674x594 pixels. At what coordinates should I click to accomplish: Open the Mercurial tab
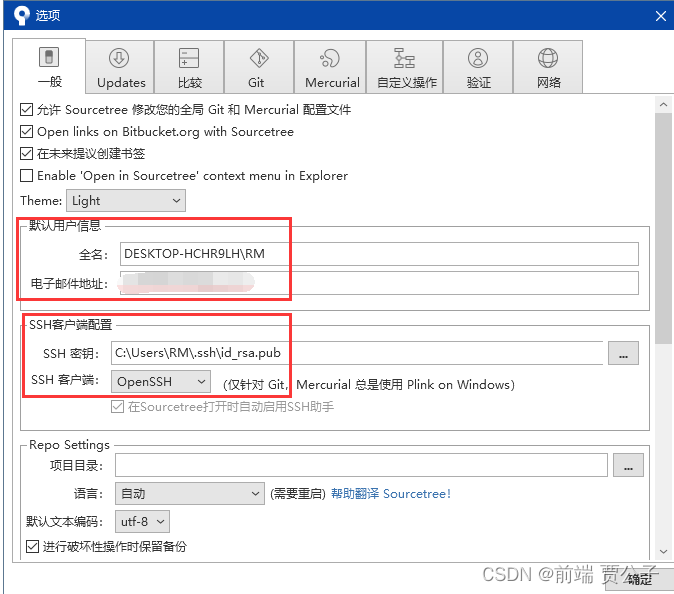pyautogui.click(x=330, y=67)
